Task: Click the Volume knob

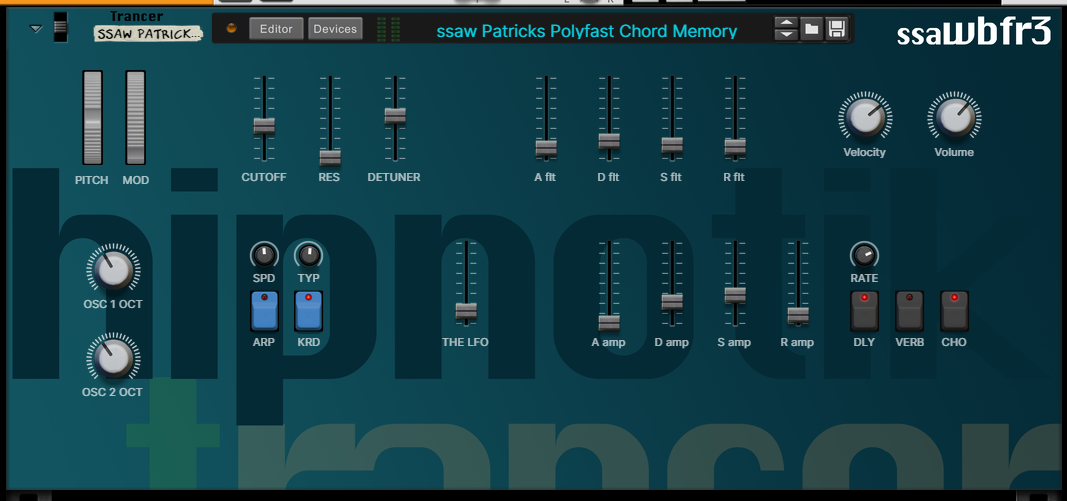Action: [x=953, y=118]
